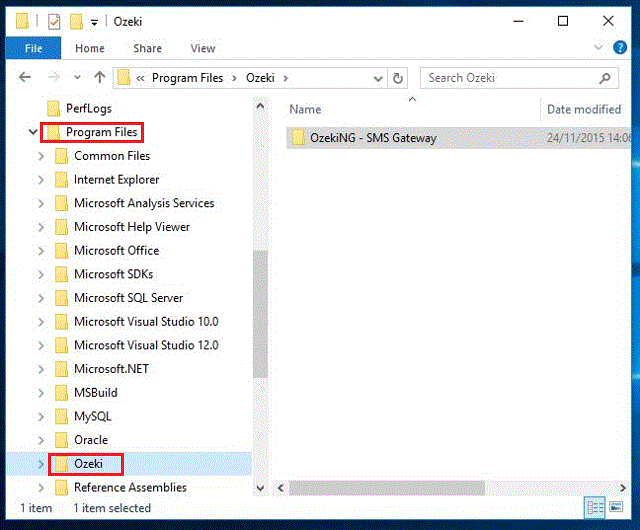Go forward with the Forward arrow
This screenshot has width=640, height=530.
click(53, 77)
